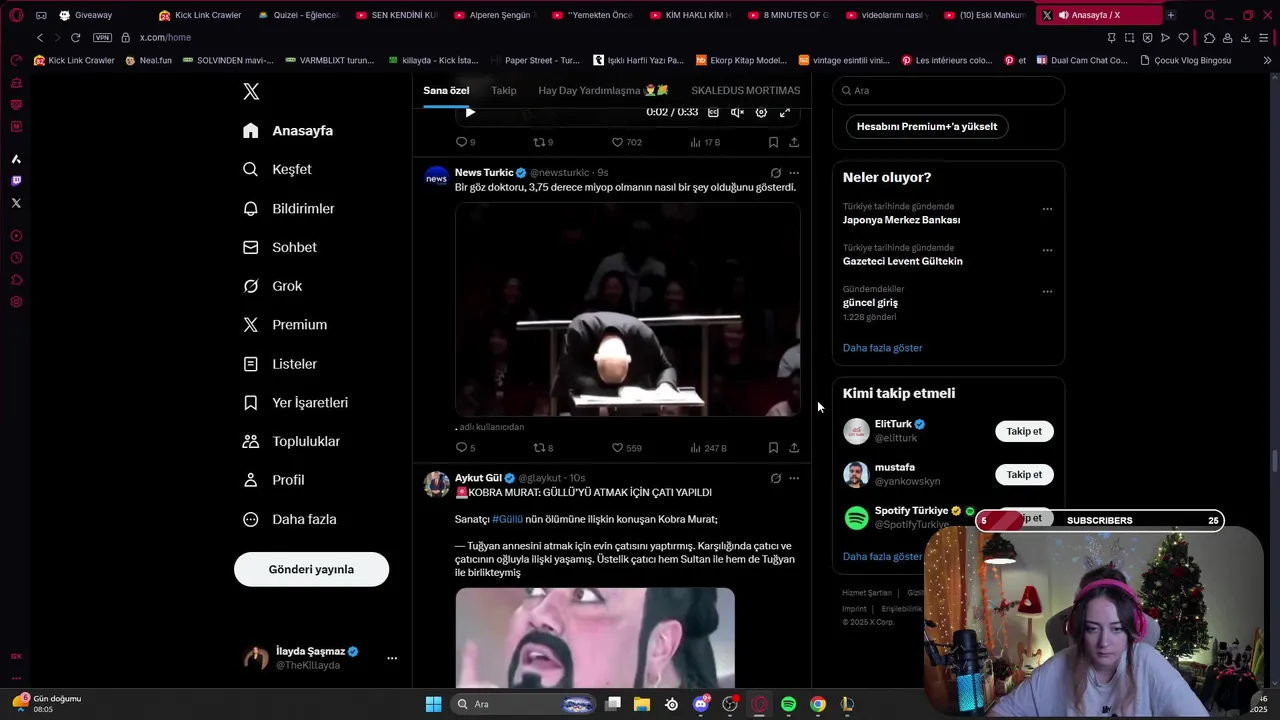Image resolution: width=1280 pixels, height=720 pixels.
Task: Like the top post with 702 likes
Action: (x=627, y=142)
